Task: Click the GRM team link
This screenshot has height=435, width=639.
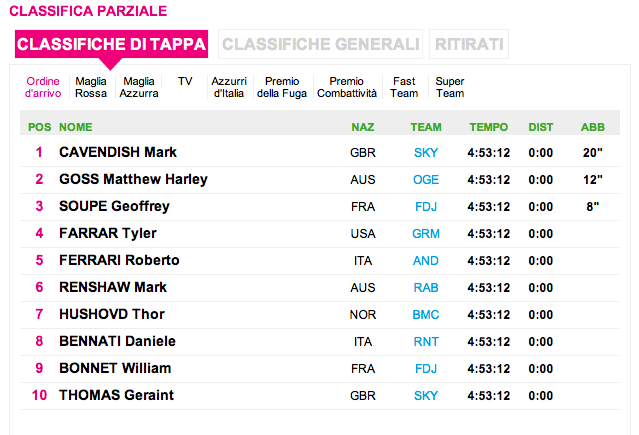Action: coord(426,234)
